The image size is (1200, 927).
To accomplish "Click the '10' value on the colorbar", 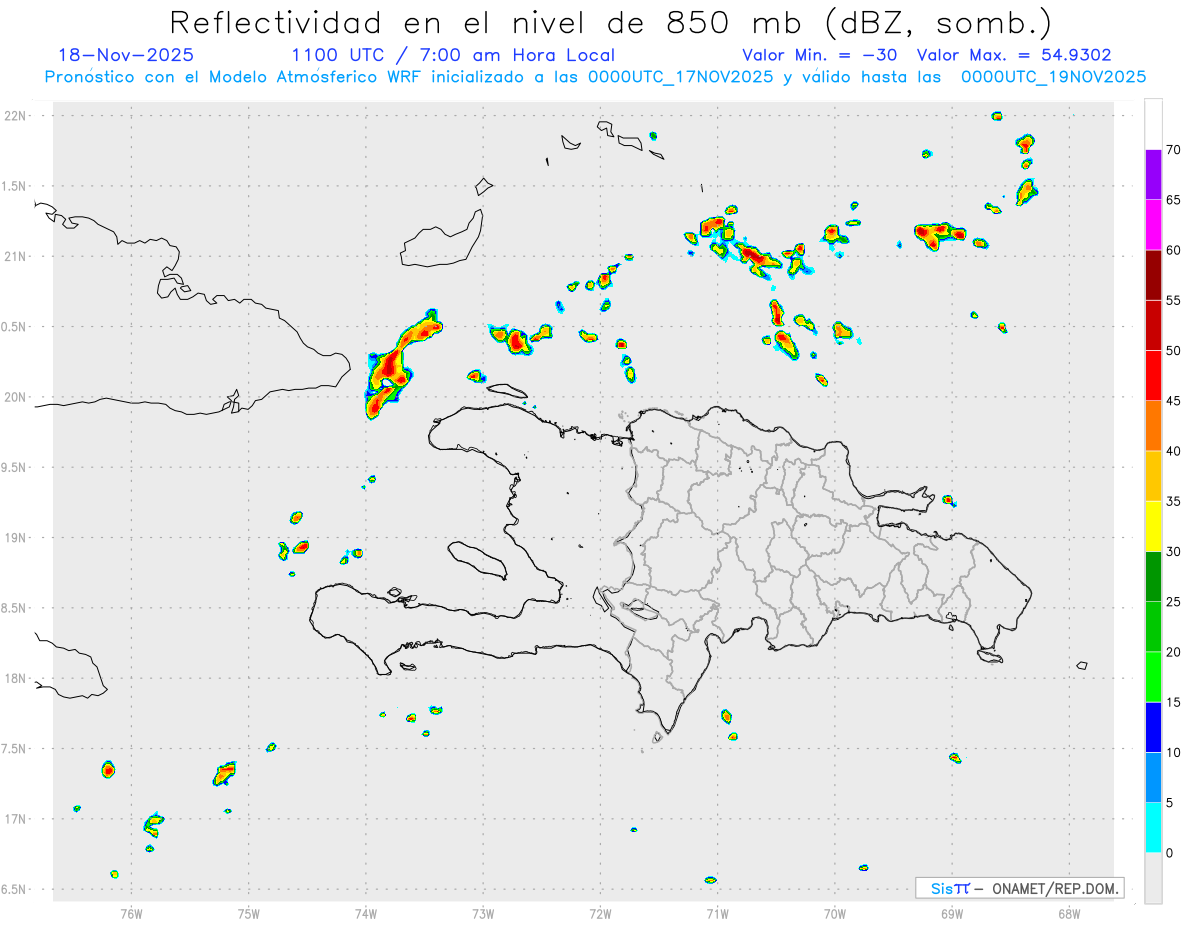I will tap(1174, 752).
